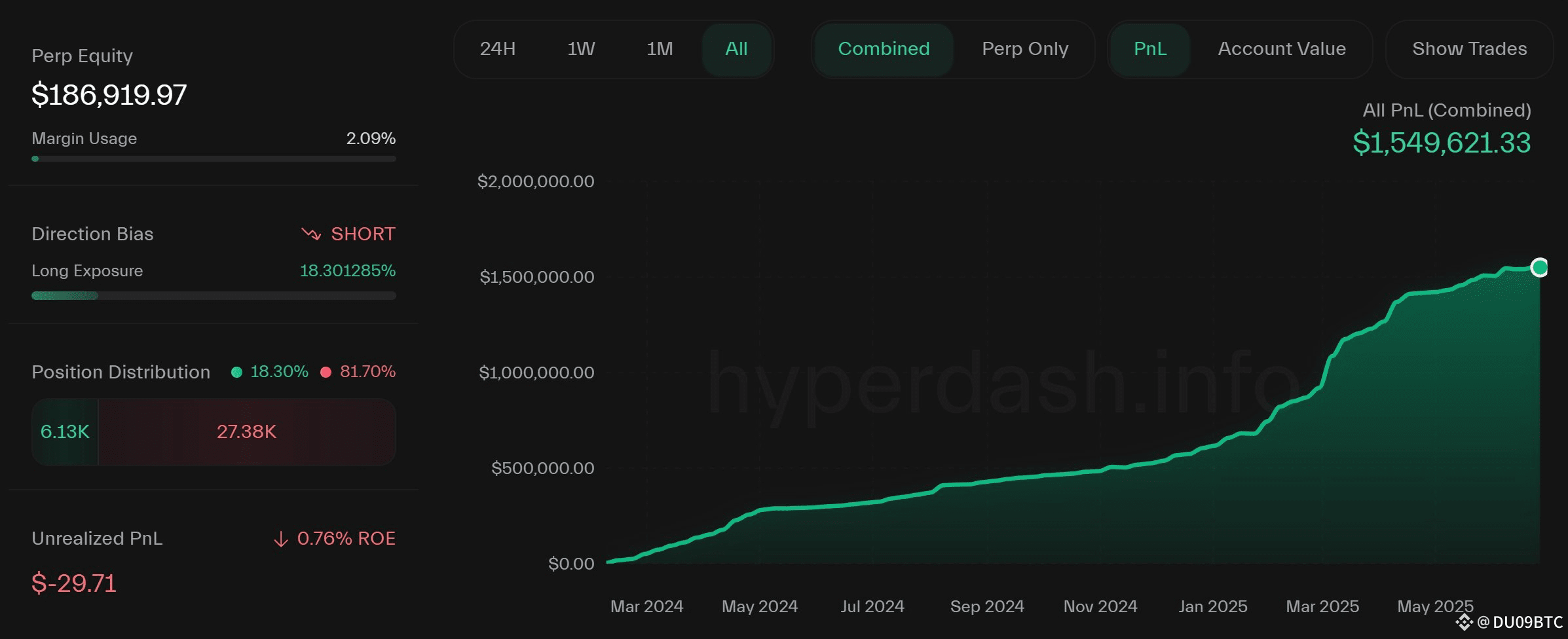Select the 24H time range
Screen dimensions: 1568x639
(x=498, y=49)
